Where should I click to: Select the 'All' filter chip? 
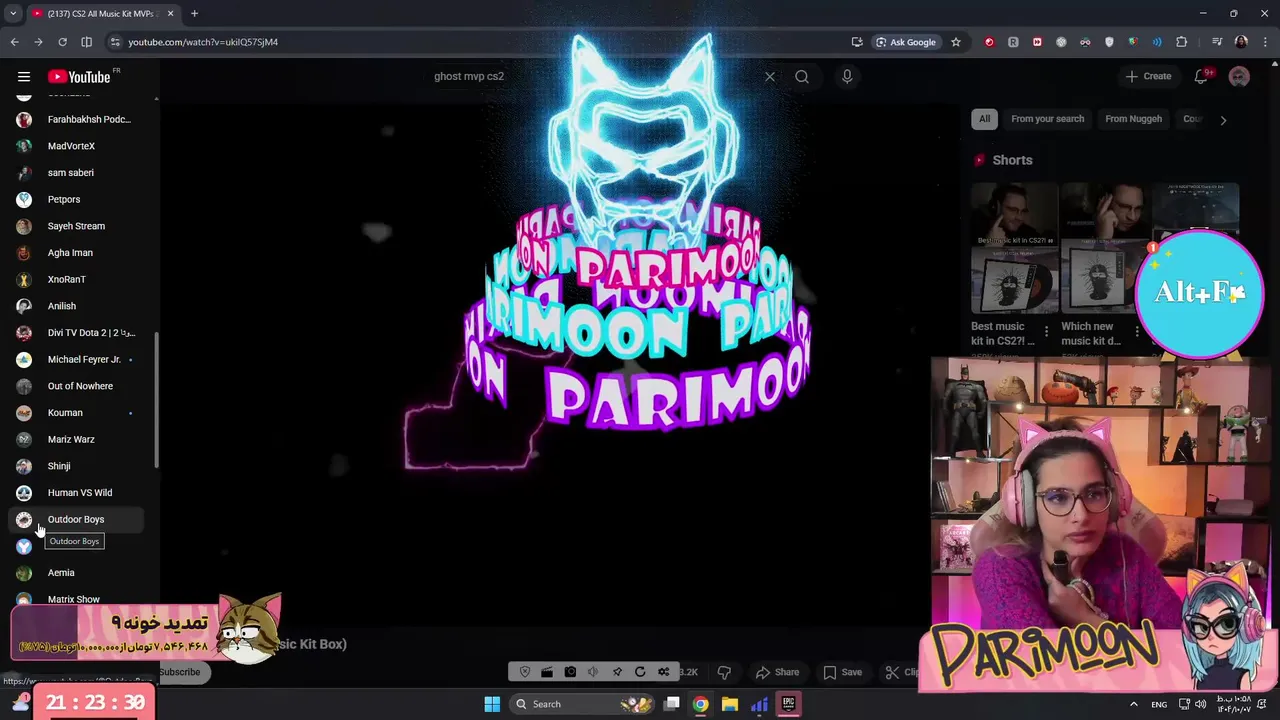tap(984, 119)
